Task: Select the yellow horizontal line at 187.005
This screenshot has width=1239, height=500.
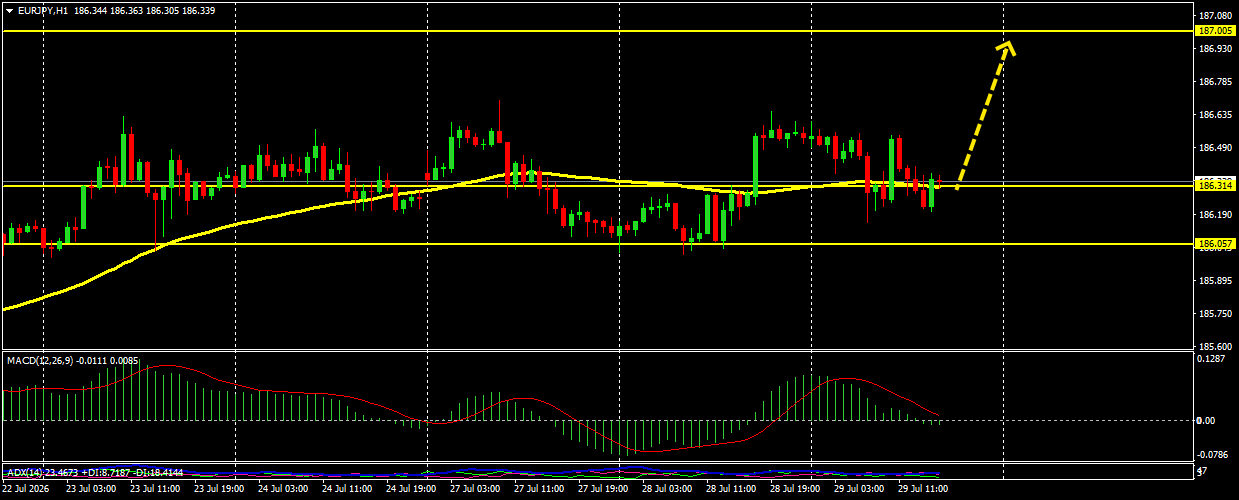Action: tap(598, 31)
